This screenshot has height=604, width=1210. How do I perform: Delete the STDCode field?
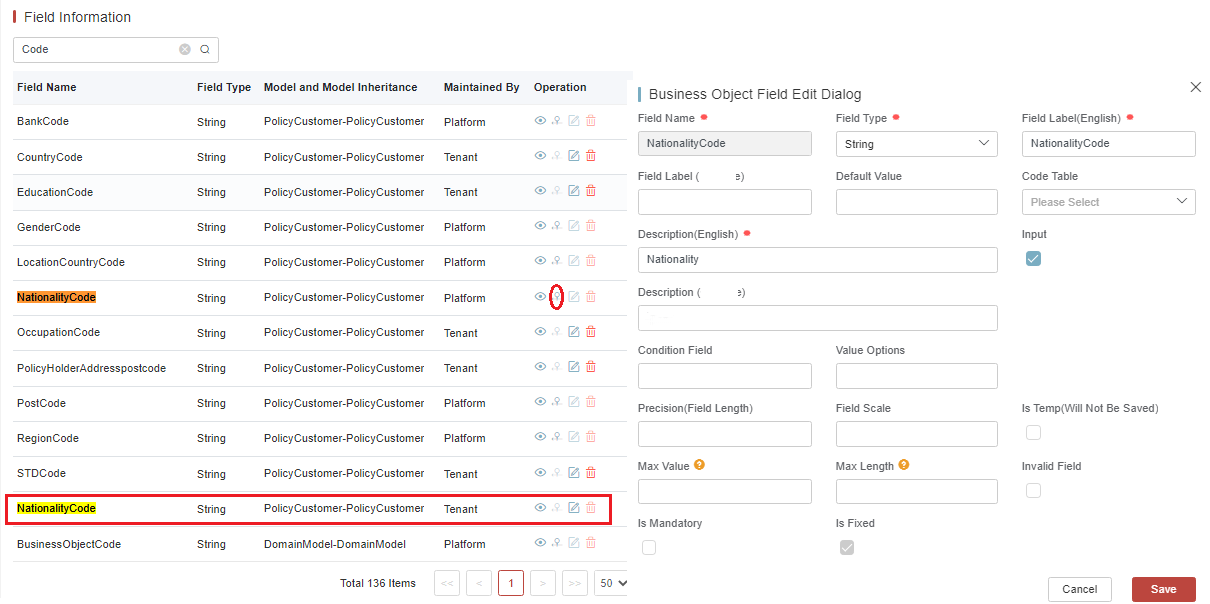click(x=591, y=473)
